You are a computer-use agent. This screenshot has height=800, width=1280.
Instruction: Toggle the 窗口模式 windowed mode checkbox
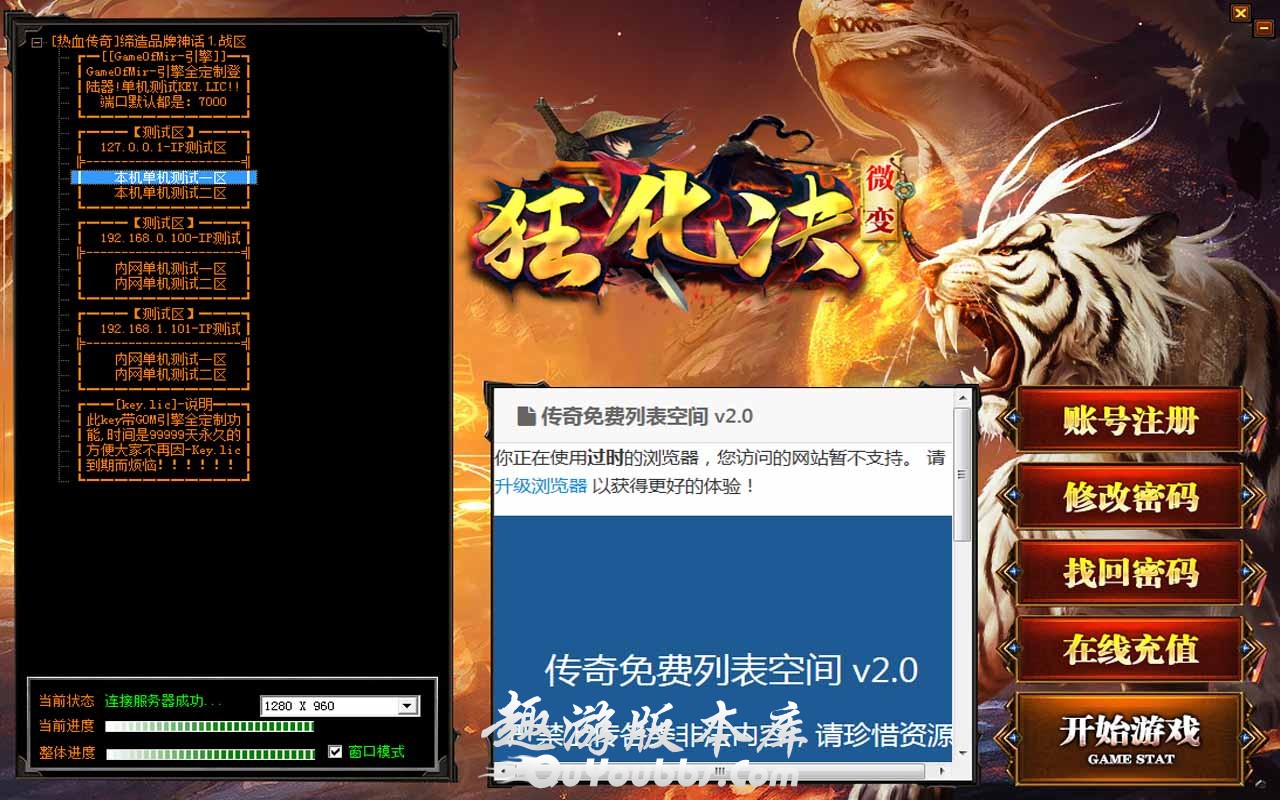[336, 752]
